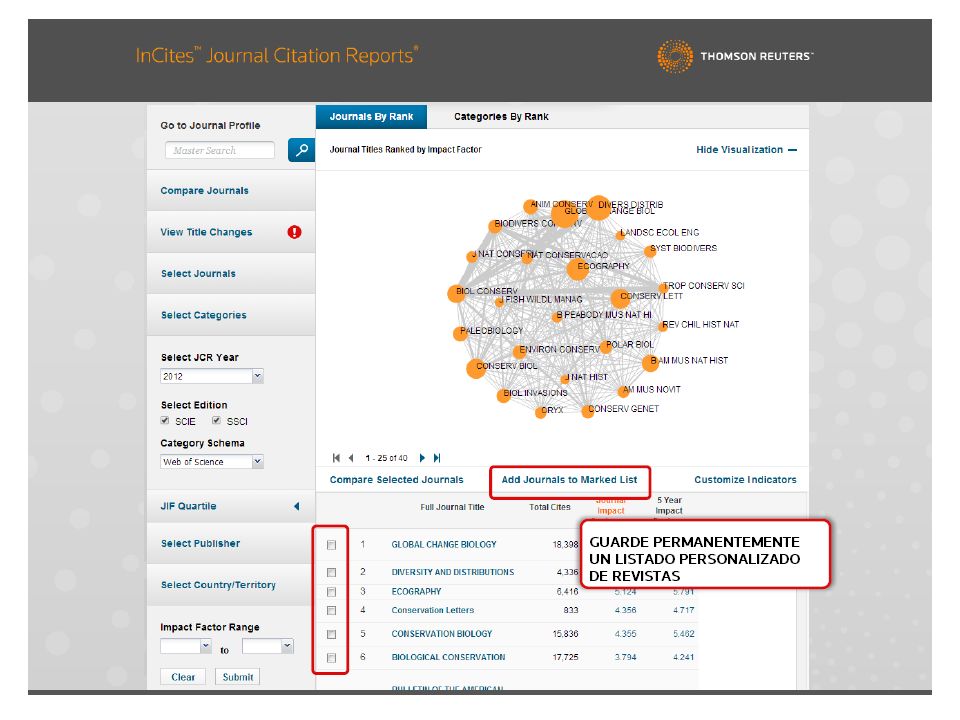
Task: Check the box for Biological Conservation row
Action: coord(331,658)
